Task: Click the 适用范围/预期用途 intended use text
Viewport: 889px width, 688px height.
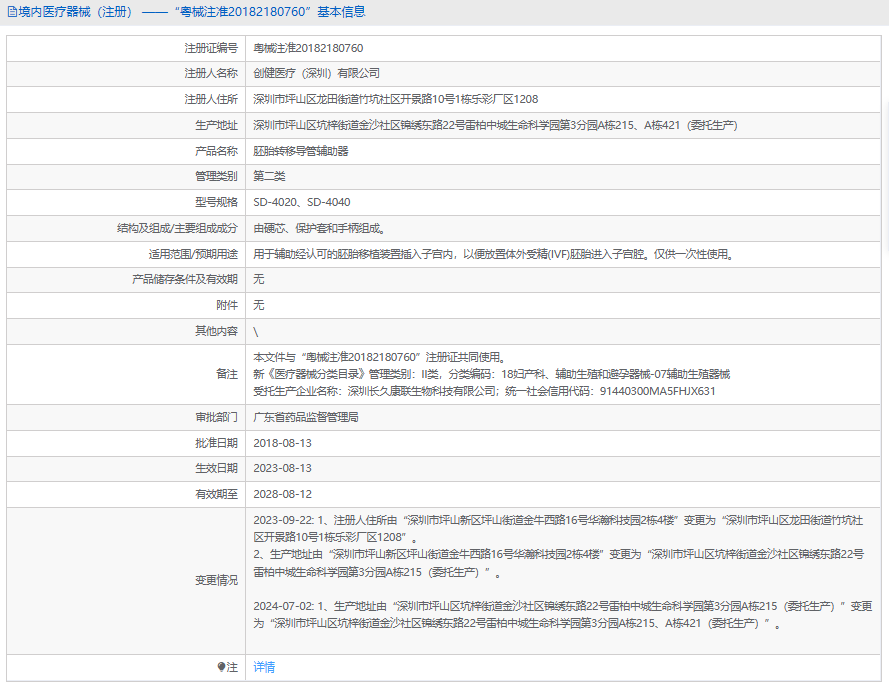Action: [493, 254]
